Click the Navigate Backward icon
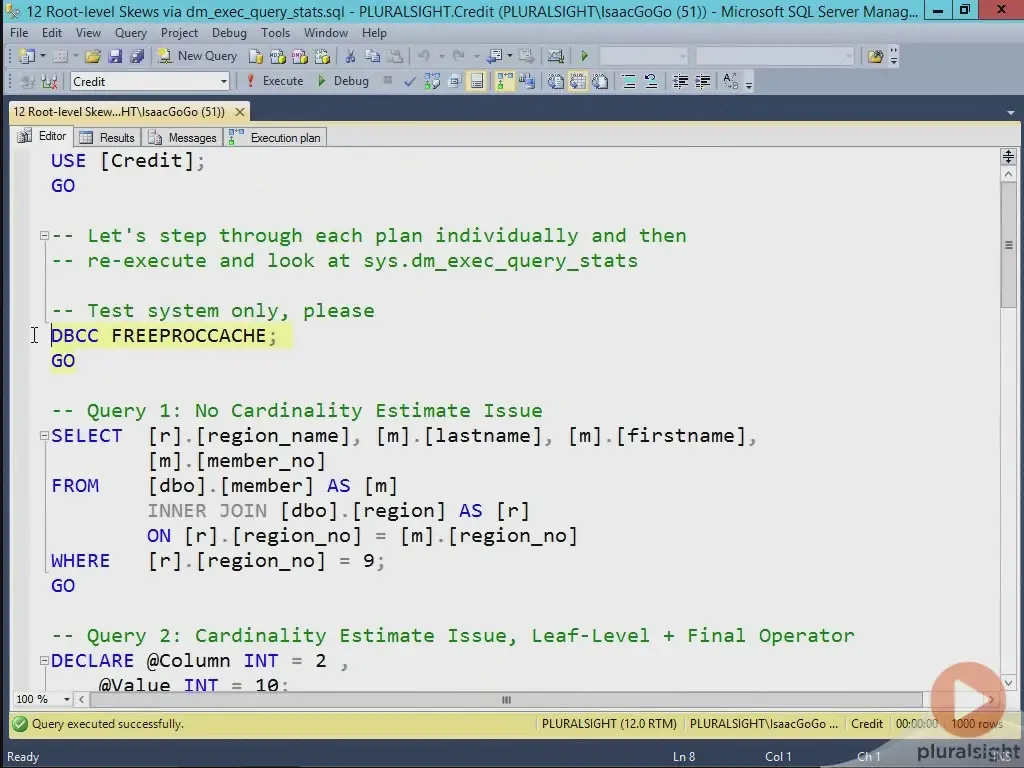 coord(495,56)
